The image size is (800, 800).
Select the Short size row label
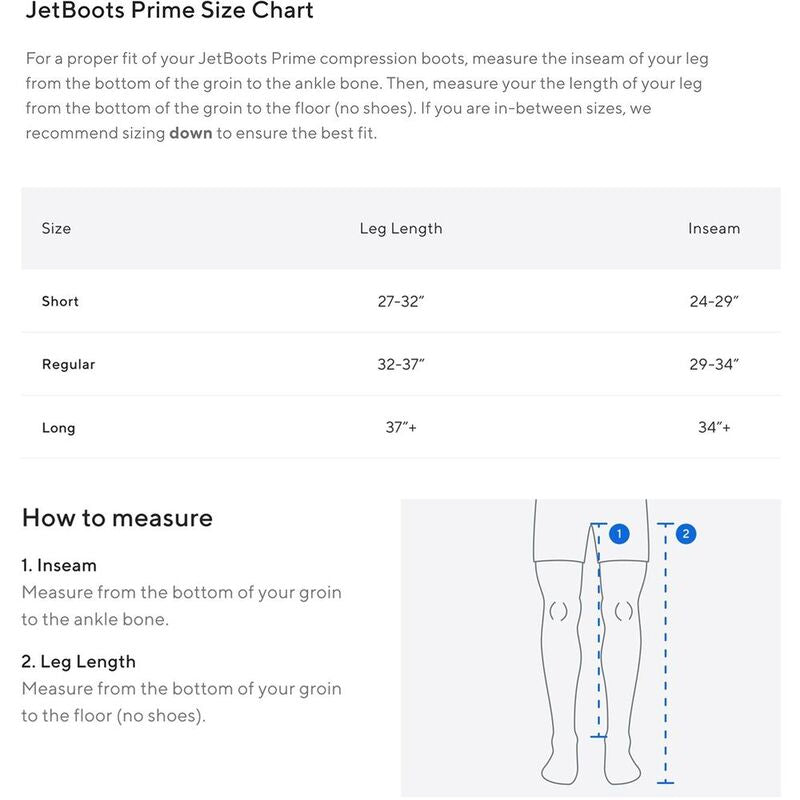point(60,301)
